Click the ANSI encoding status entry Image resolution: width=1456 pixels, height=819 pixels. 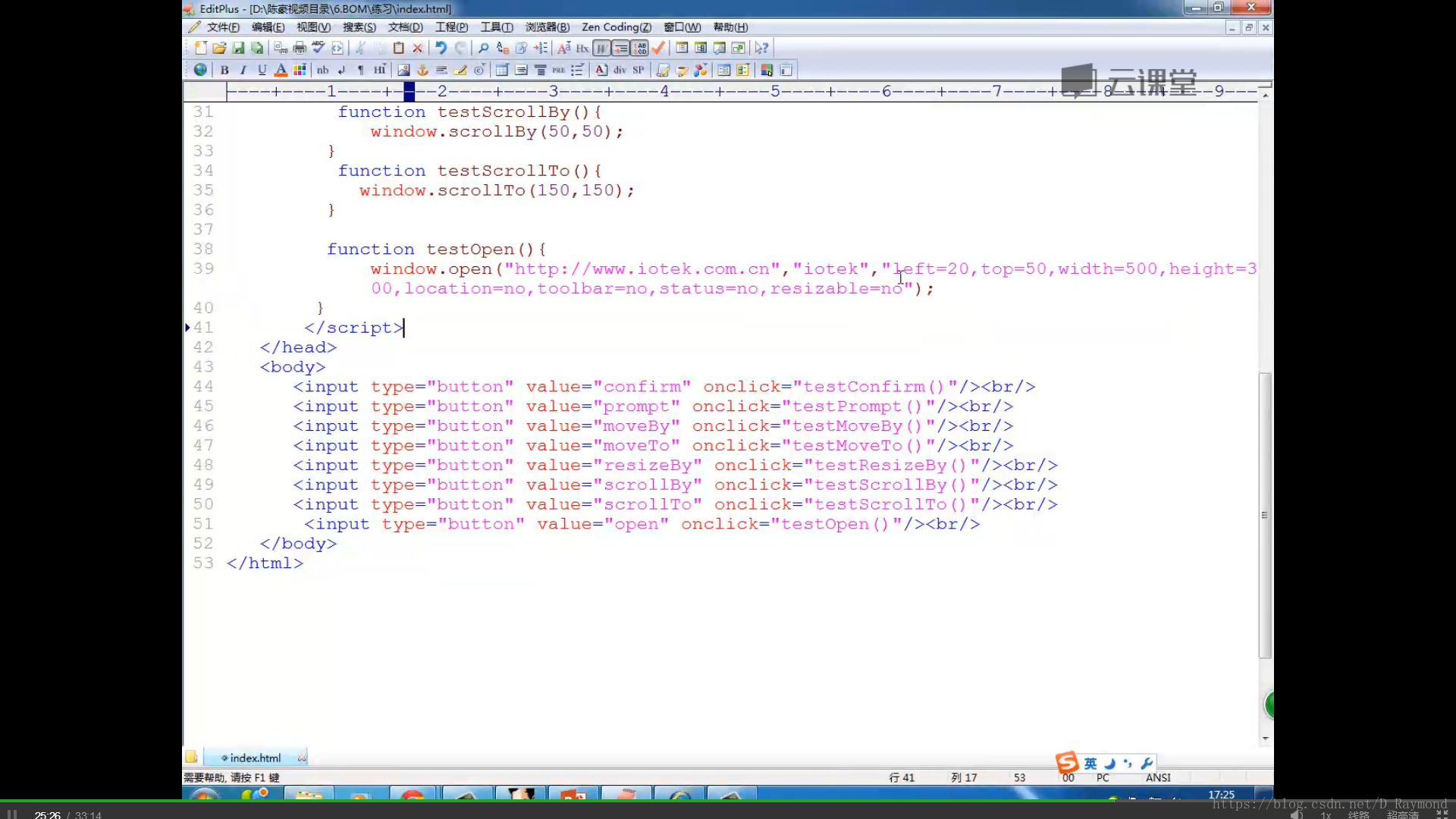(1158, 777)
